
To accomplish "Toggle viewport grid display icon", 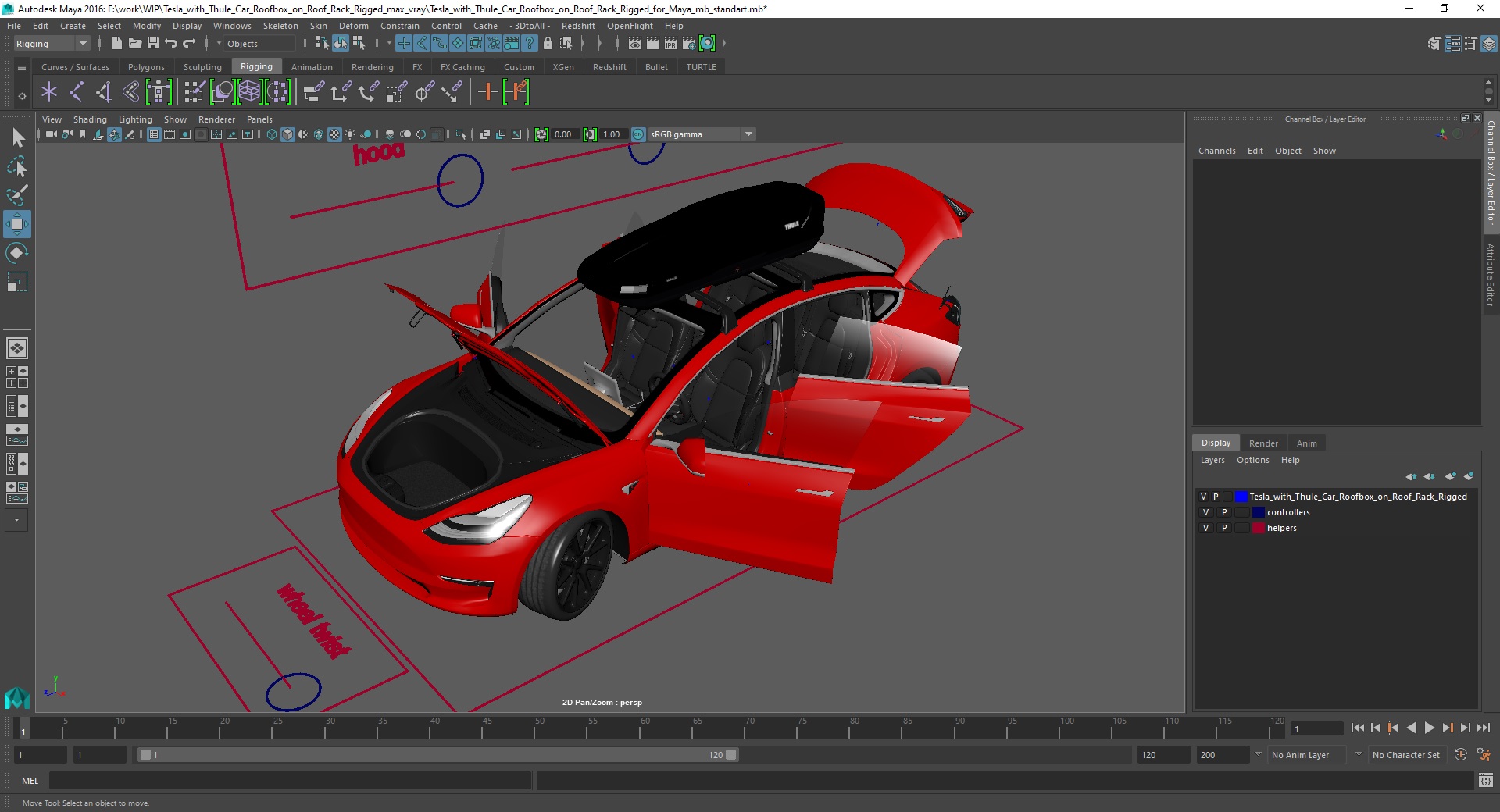I will point(154,134).
